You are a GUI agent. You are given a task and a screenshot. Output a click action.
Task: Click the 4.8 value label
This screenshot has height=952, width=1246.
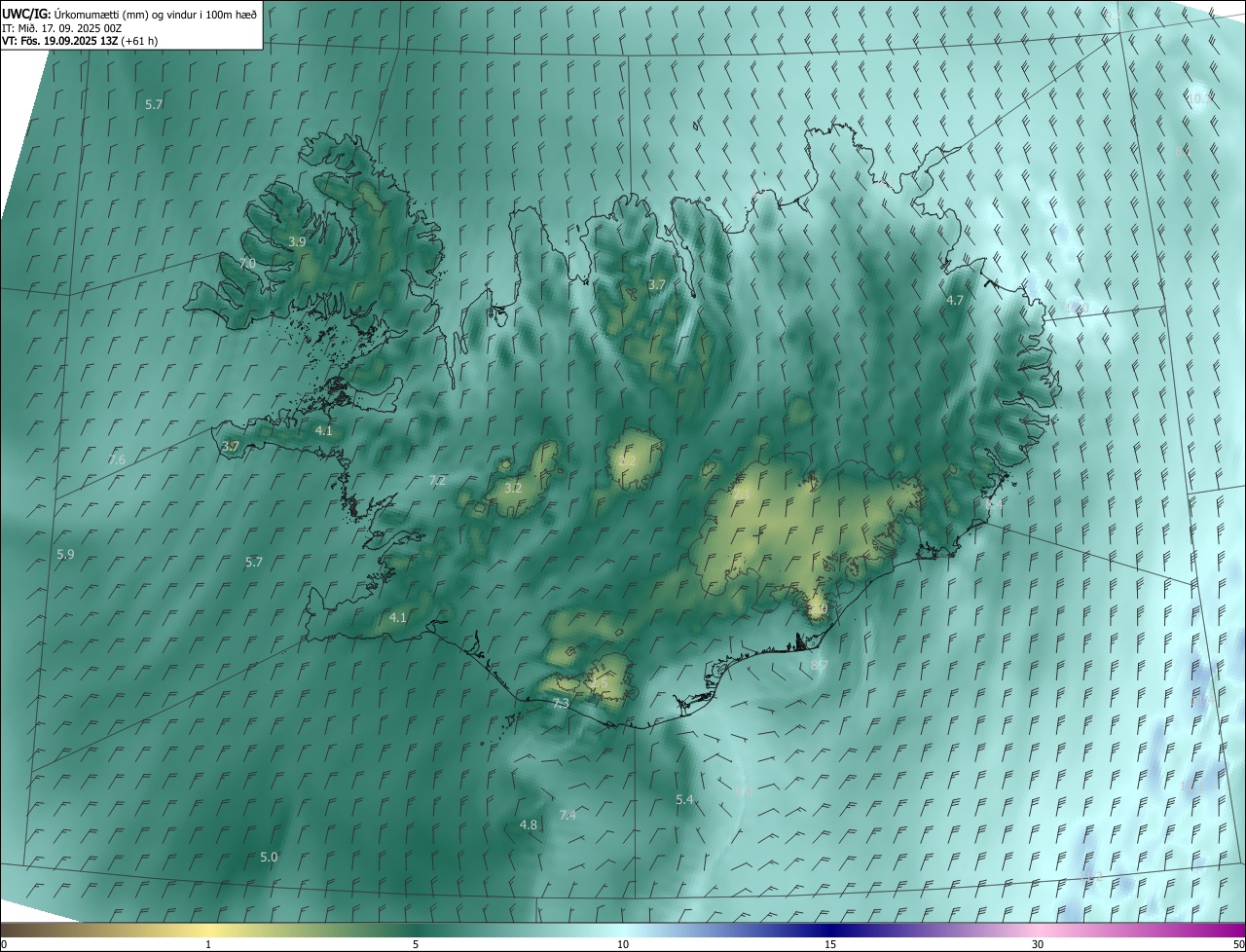pos(529,824)
